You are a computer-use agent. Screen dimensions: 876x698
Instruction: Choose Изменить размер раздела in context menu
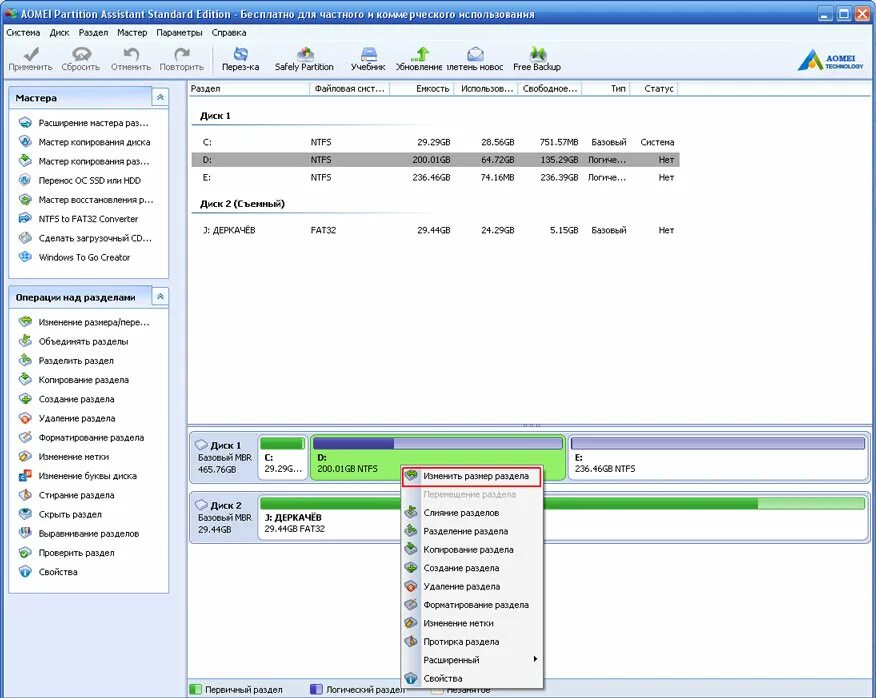point(472,477)
